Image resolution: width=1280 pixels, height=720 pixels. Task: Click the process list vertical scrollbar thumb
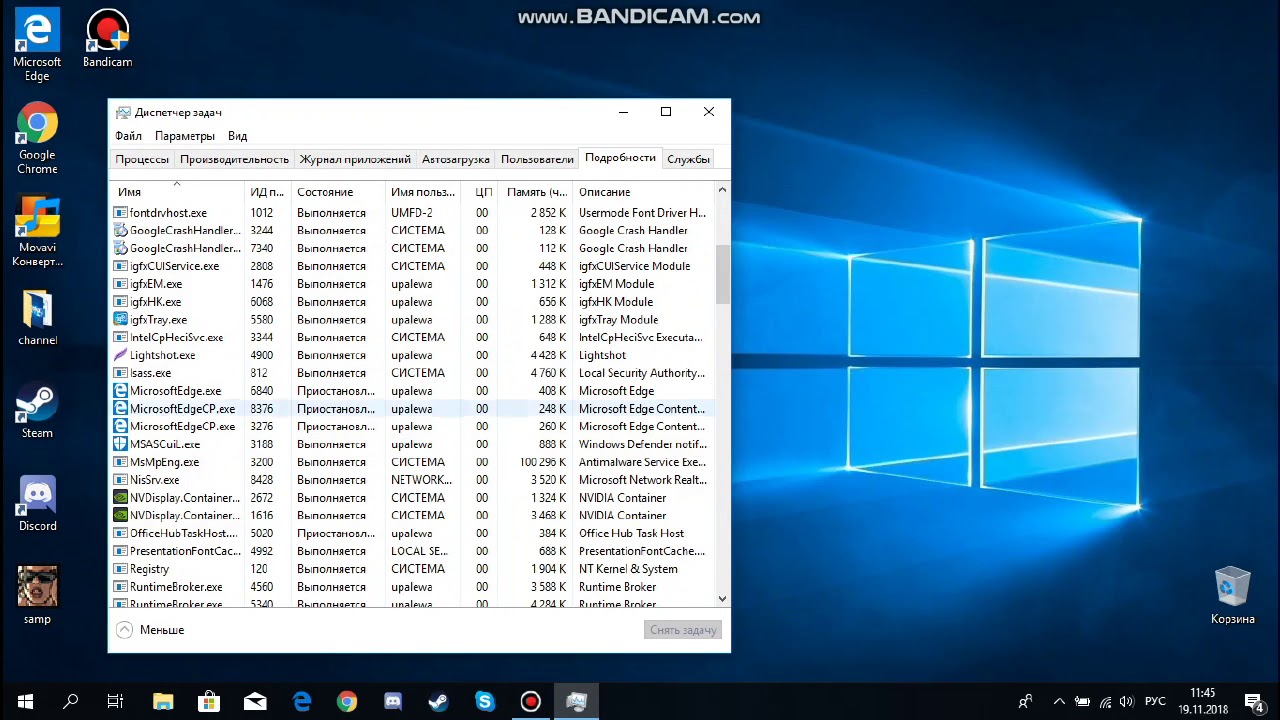pos(722,272)
